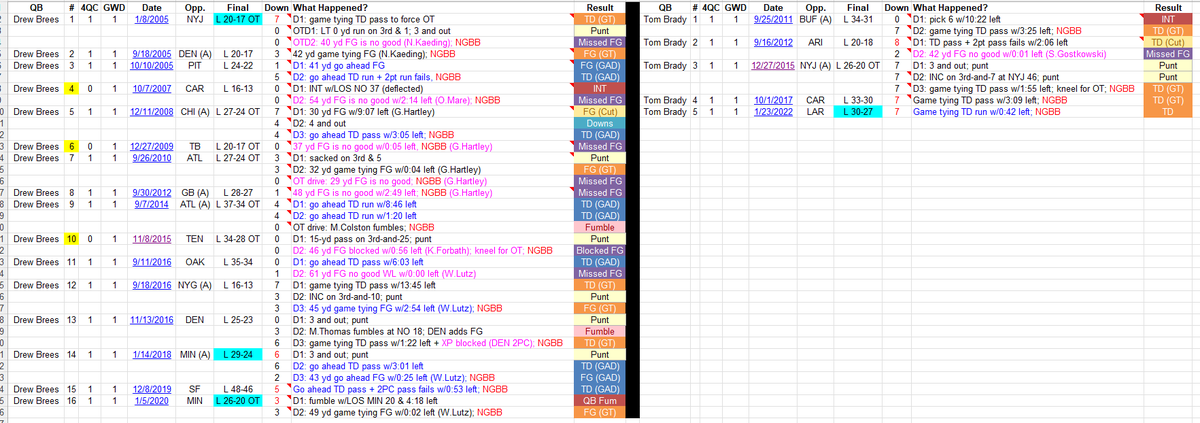This screenshot has height=423, width=1200.
Task: Follow the 9/30/2012 game link
Action: [x=150, y=192]
